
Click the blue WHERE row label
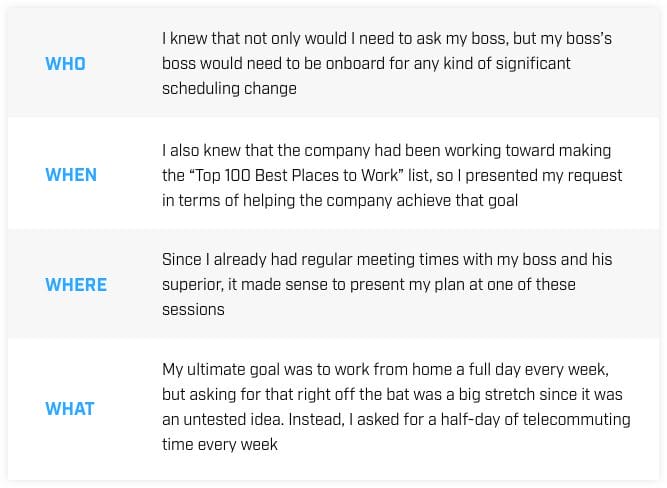pyautogui.click(x=77, y=285)
